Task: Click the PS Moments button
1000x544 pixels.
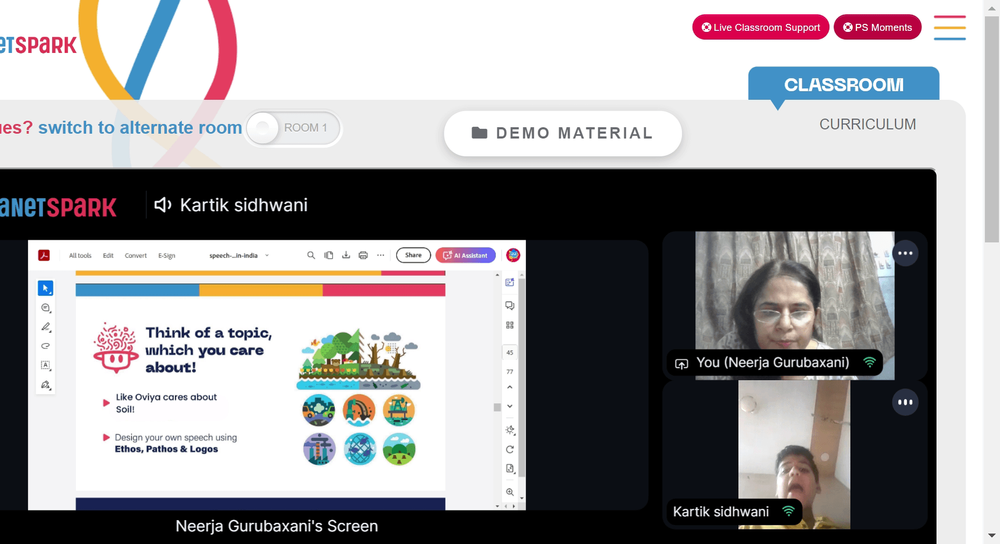Action: [878, 27]
